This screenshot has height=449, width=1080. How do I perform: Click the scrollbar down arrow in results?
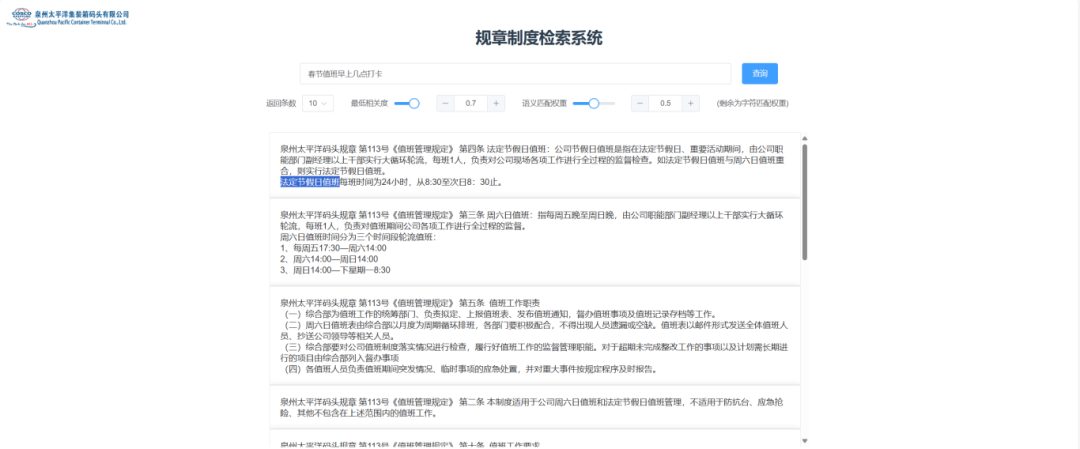(804, 440)
